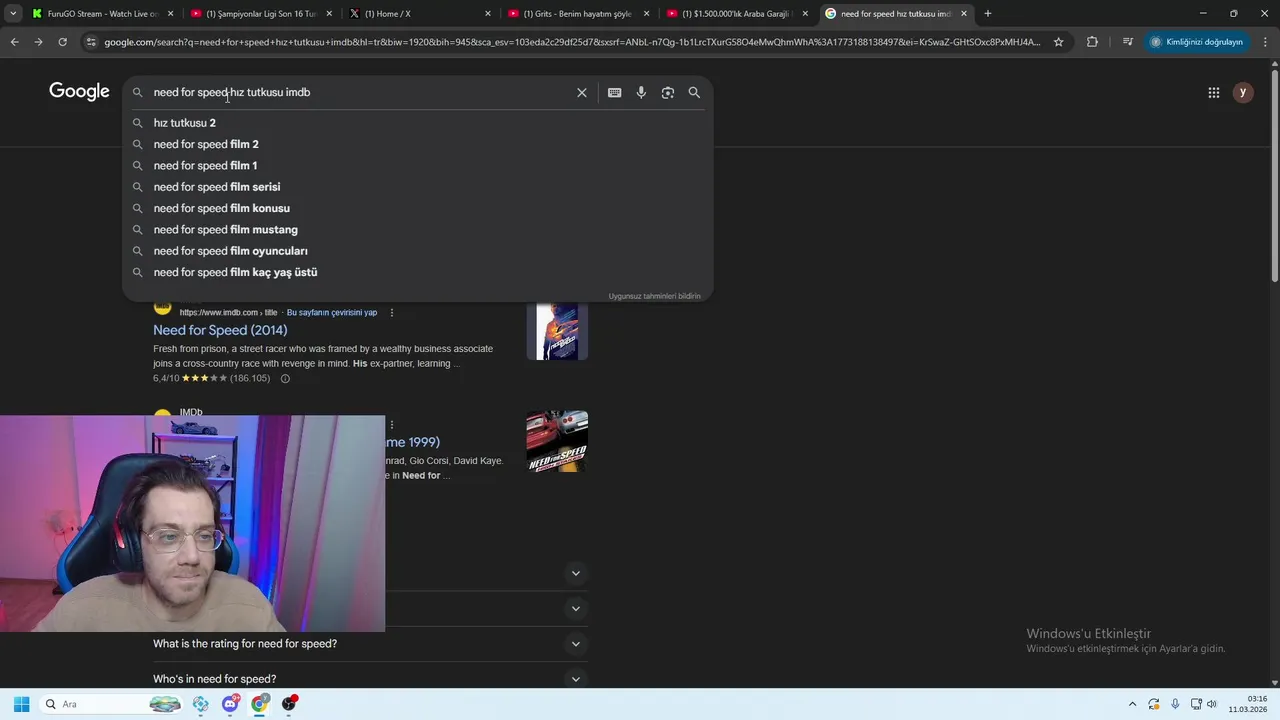This screenshot has height=720, width=1280.
Task: Search by image with Google Lens
Action: (667, 92)
